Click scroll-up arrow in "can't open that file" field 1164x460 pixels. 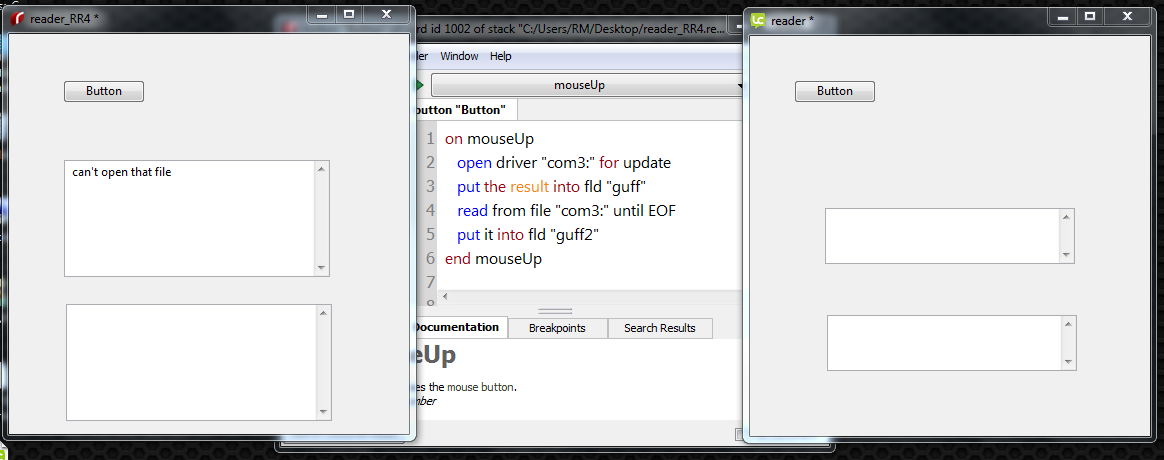[x=321, y=168]
